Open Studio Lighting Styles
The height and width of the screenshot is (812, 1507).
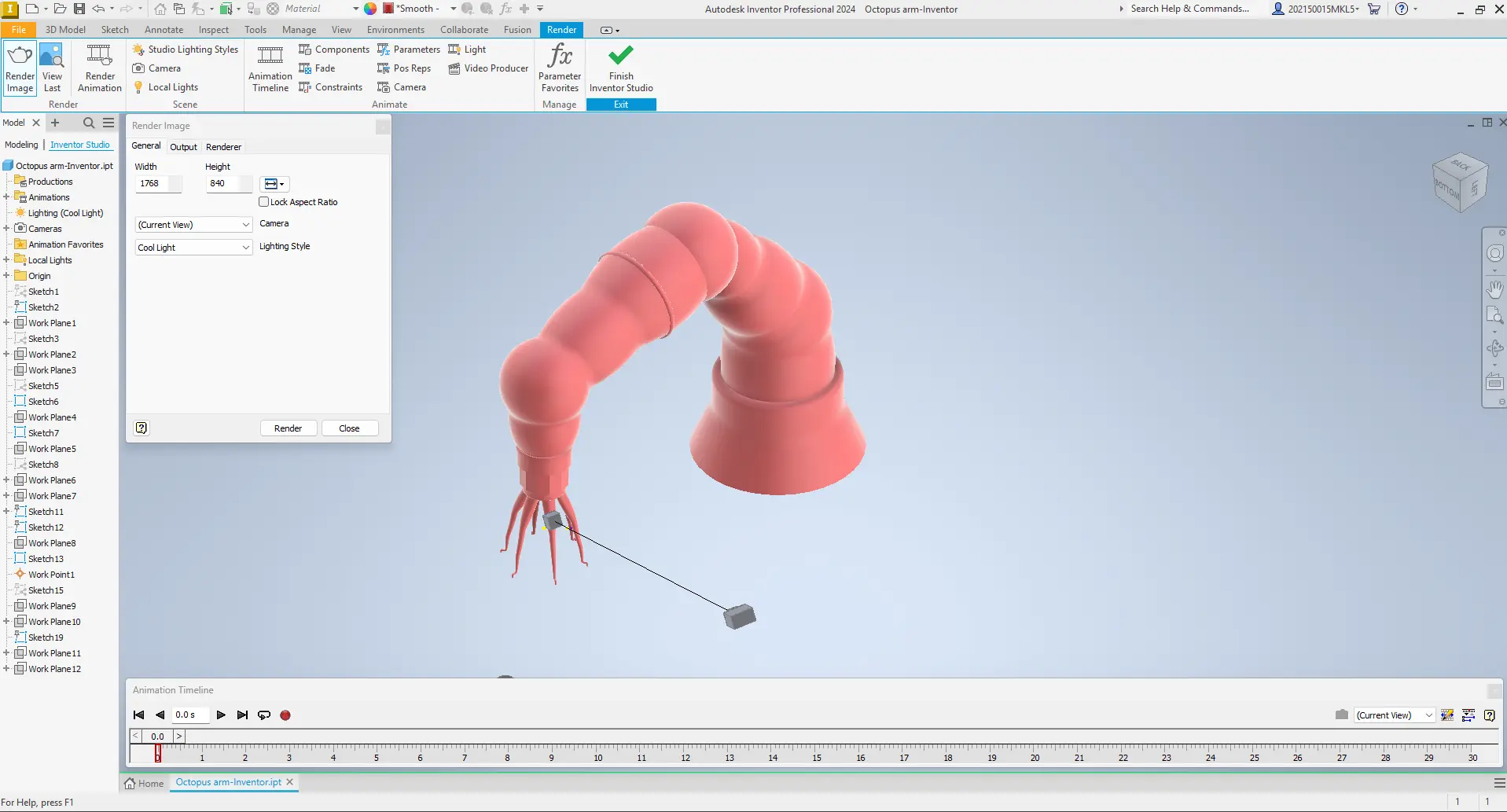coord(186,49)
